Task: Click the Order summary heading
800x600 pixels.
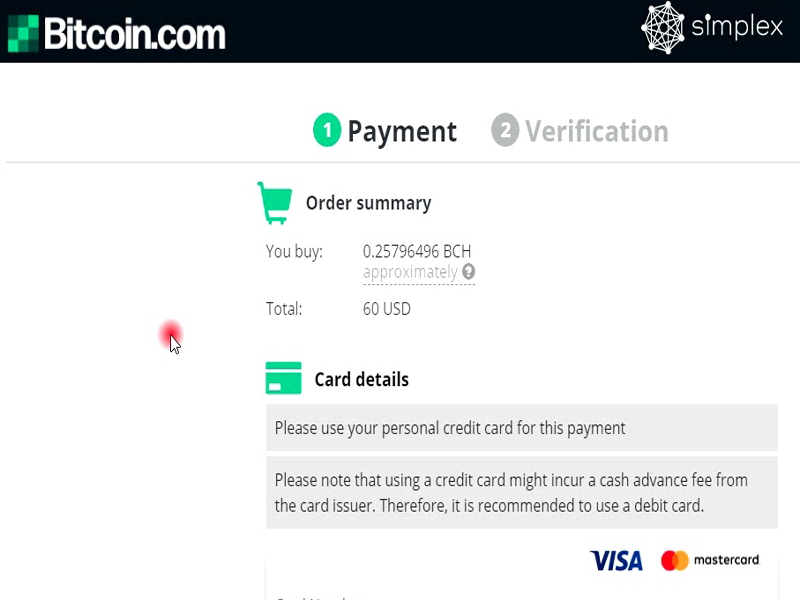Action: point(368,203)
